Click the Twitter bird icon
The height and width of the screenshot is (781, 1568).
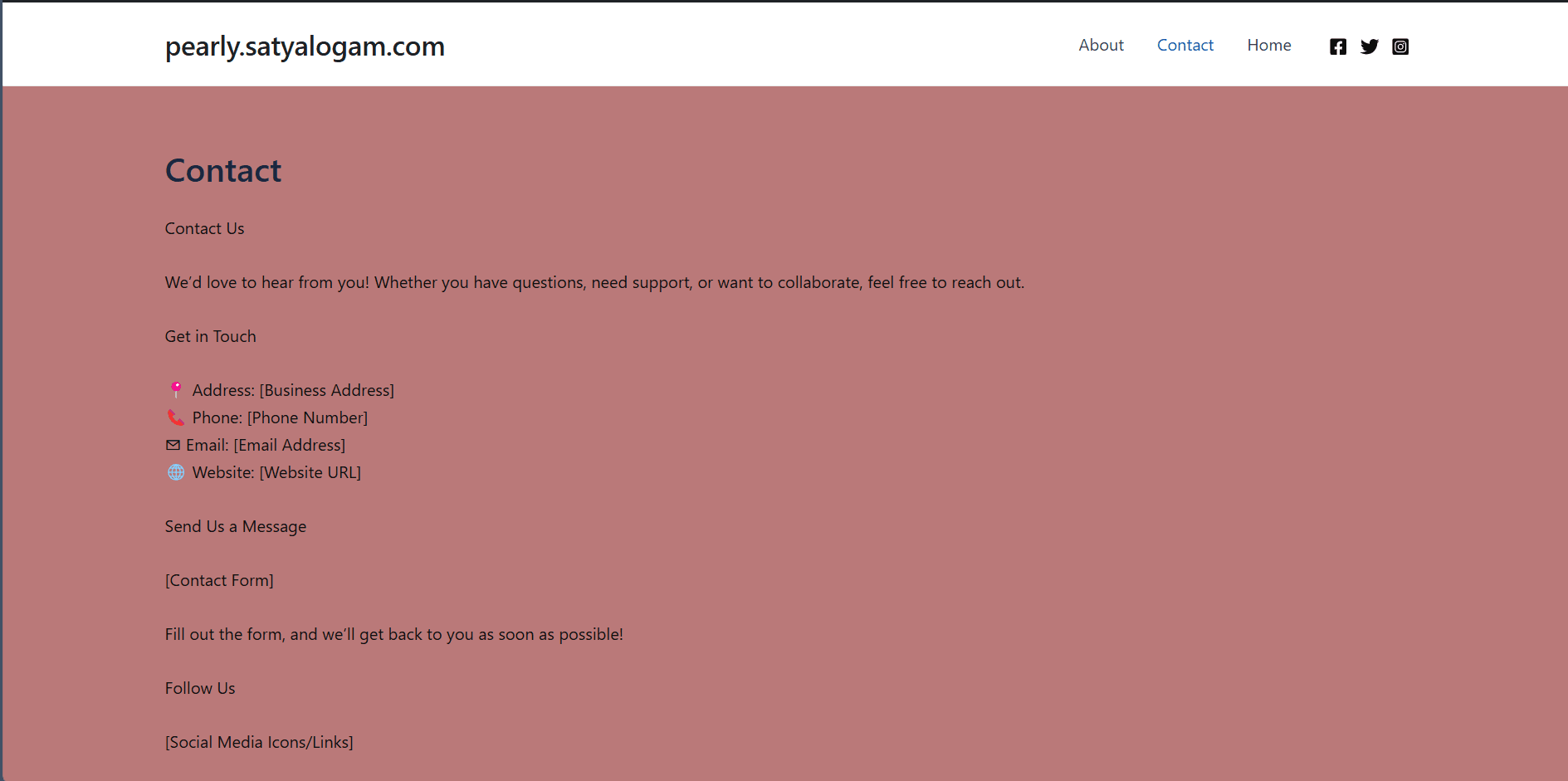click(1370, 46)
